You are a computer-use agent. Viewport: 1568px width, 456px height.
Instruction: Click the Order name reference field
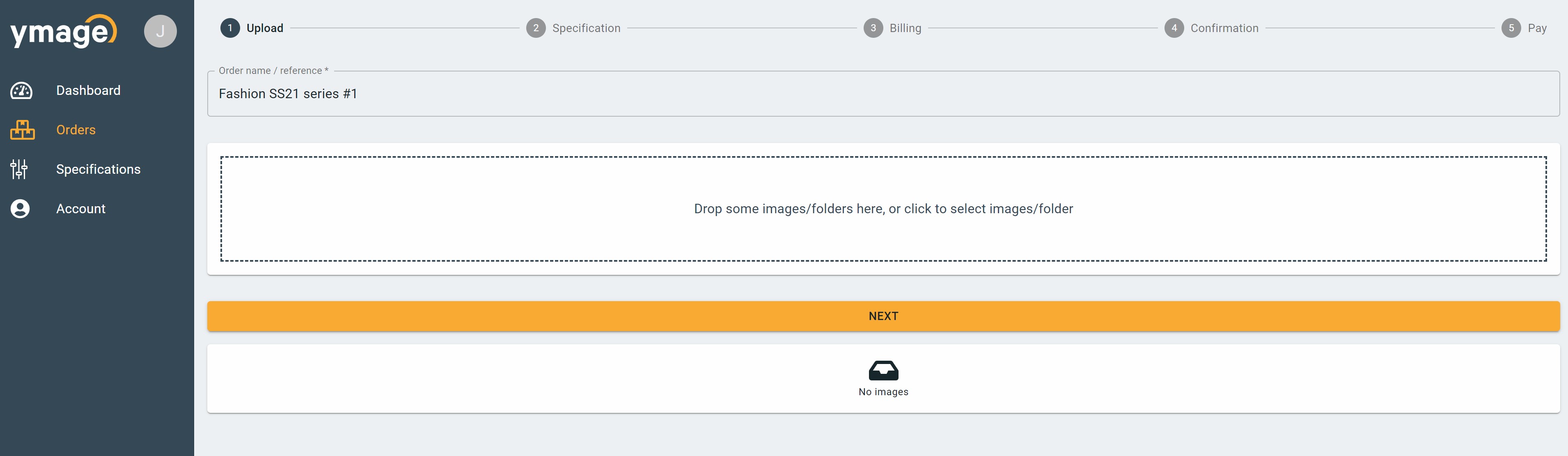click(883, 94)
